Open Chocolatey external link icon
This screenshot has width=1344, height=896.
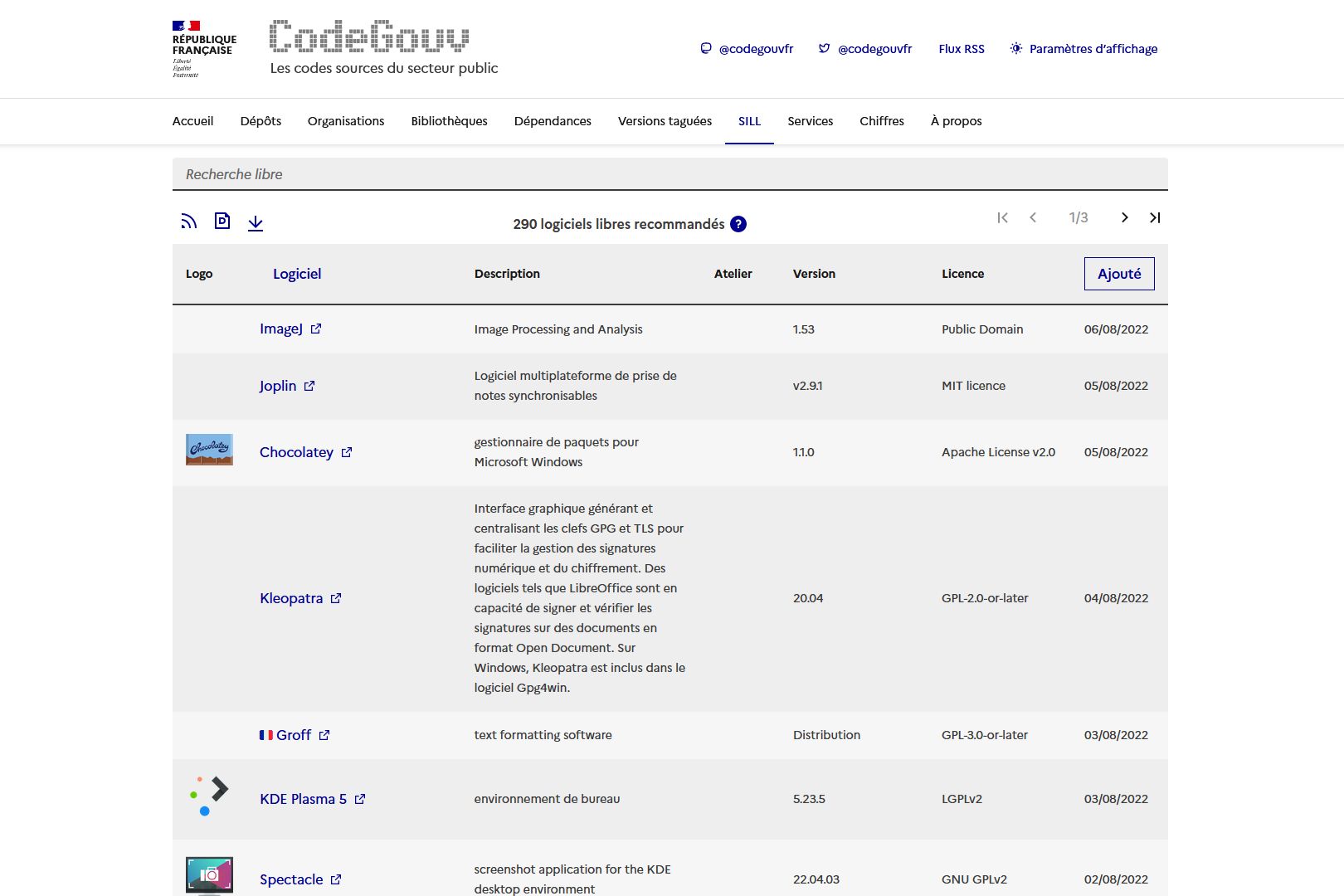(347, 452)
